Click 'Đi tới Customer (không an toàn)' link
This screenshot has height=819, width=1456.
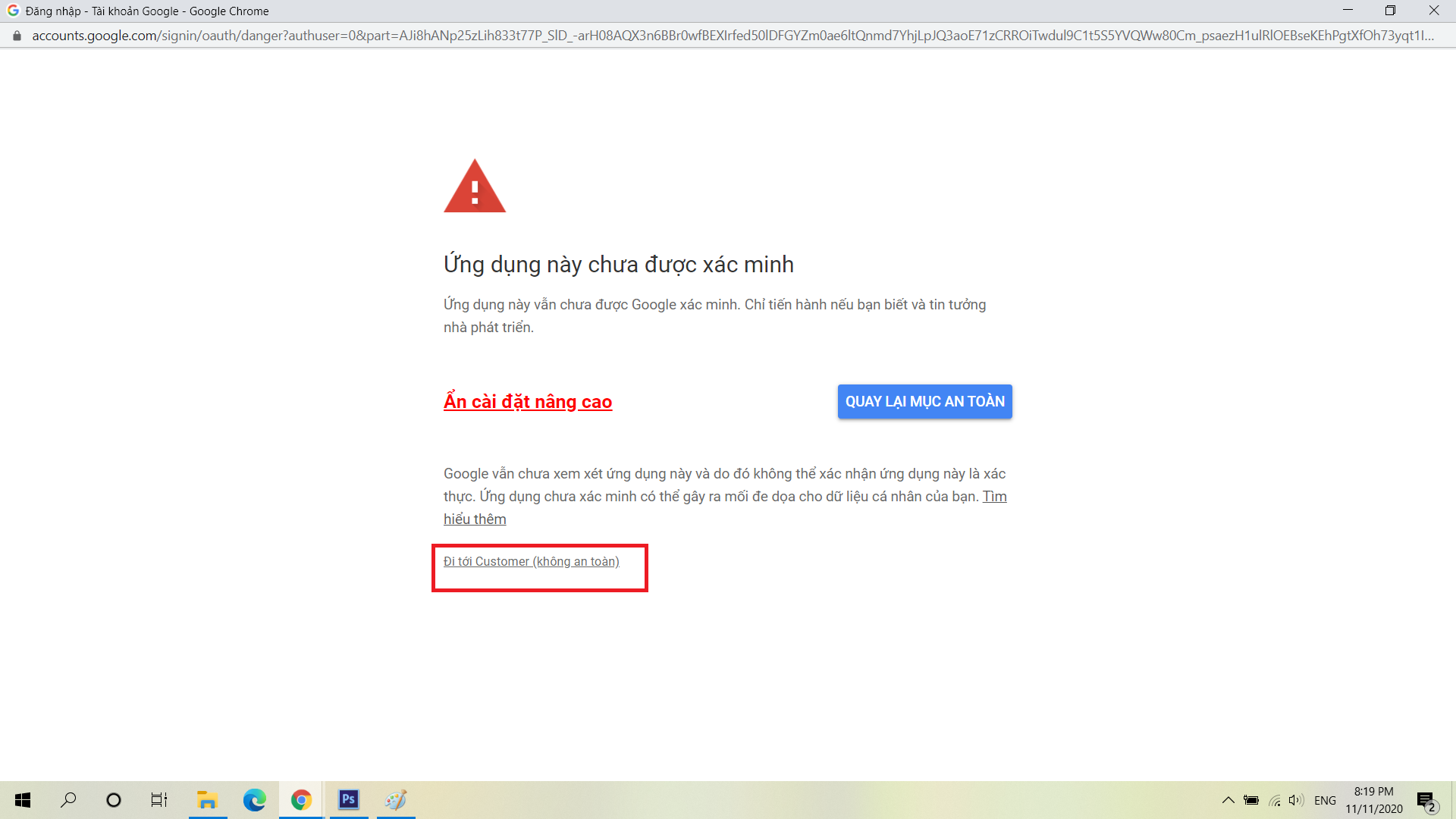(531, 562)
